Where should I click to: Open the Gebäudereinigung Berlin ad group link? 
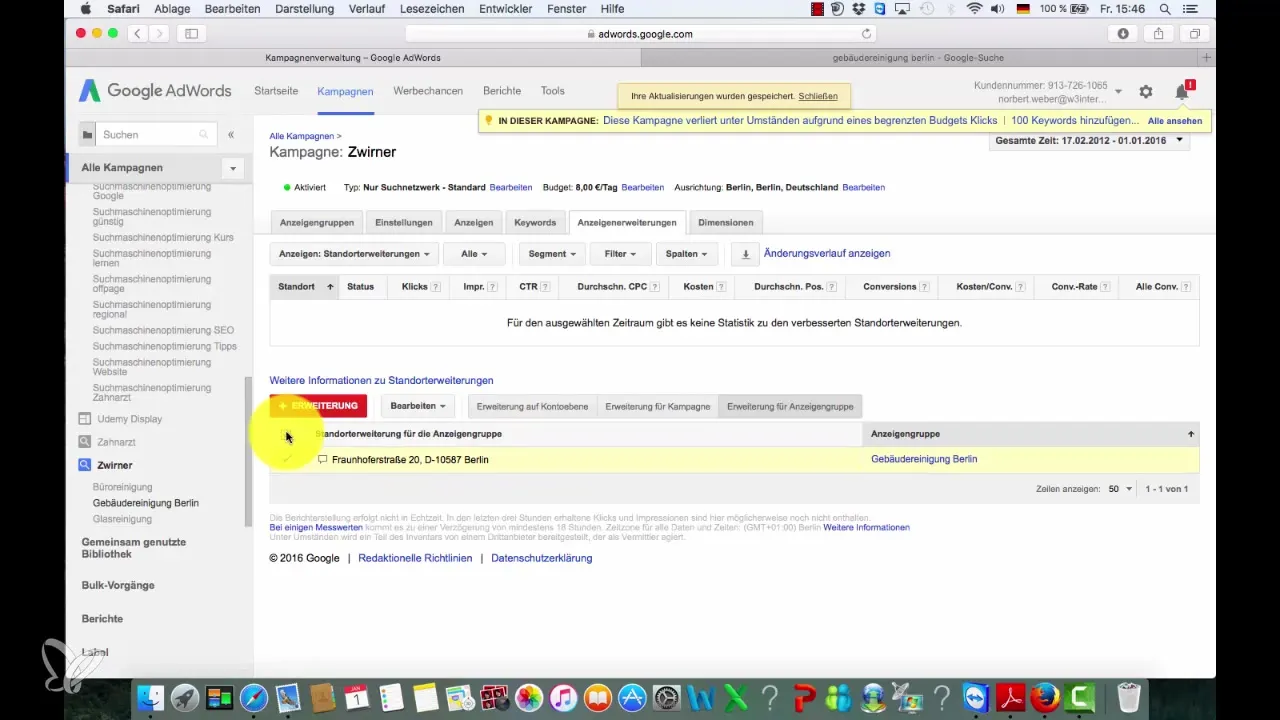click(924, 460)
